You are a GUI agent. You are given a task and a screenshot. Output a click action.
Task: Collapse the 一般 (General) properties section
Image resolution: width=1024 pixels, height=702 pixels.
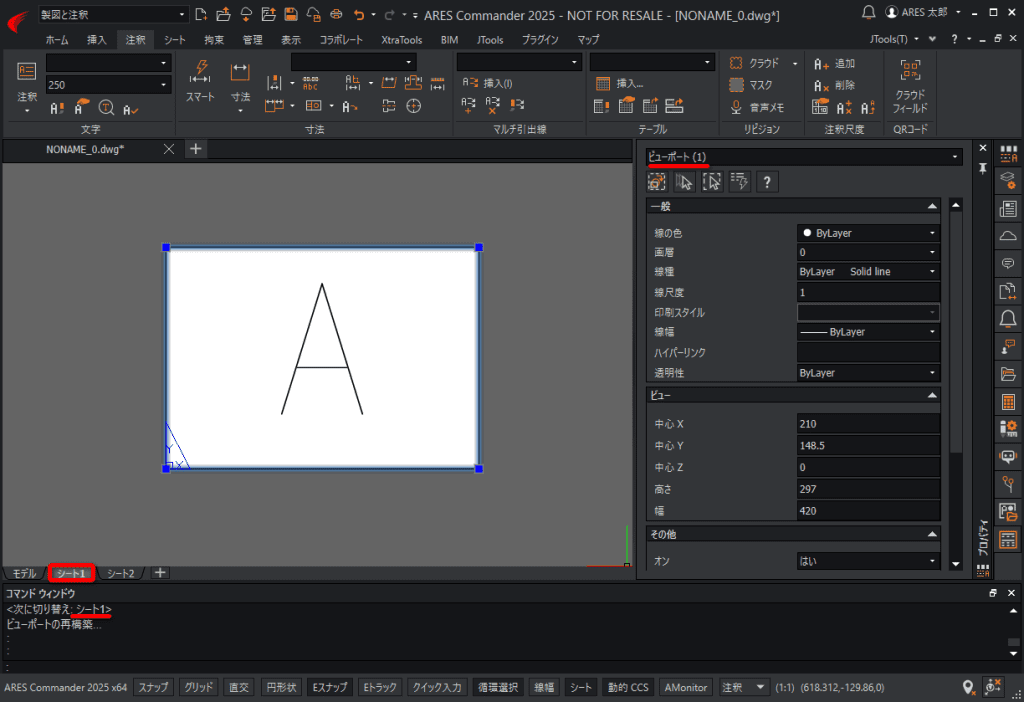click(x=932, y=206)
